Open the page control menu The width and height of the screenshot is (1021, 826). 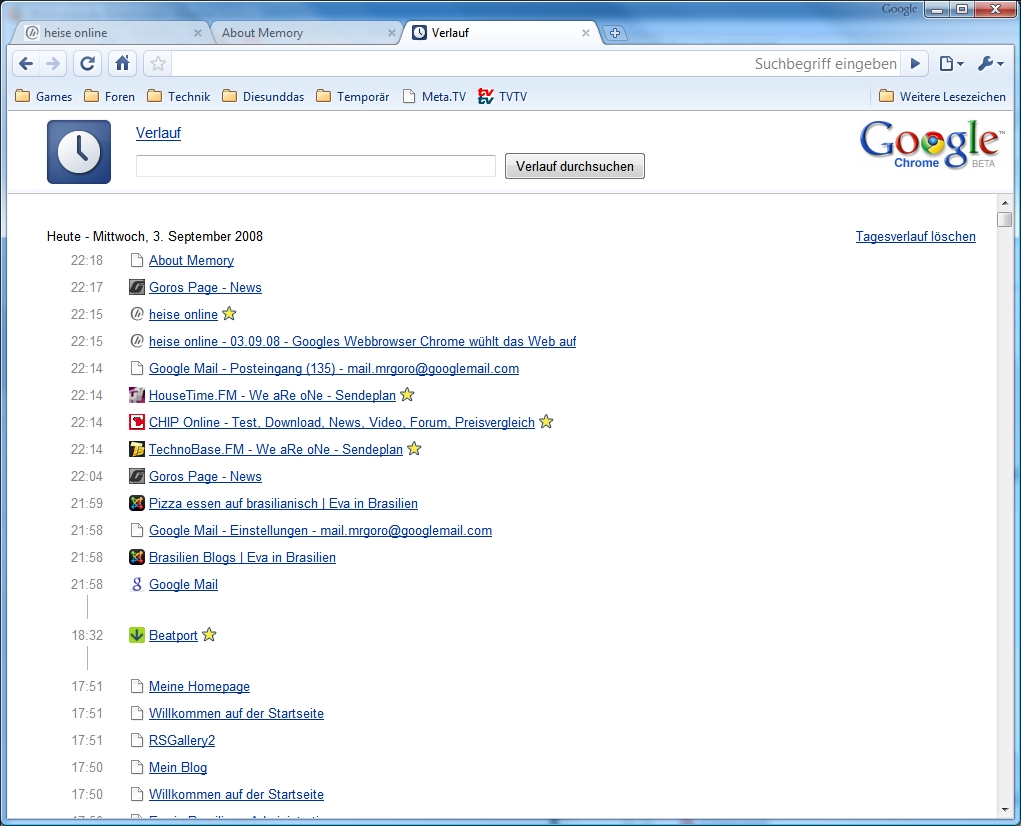[951, 64]
